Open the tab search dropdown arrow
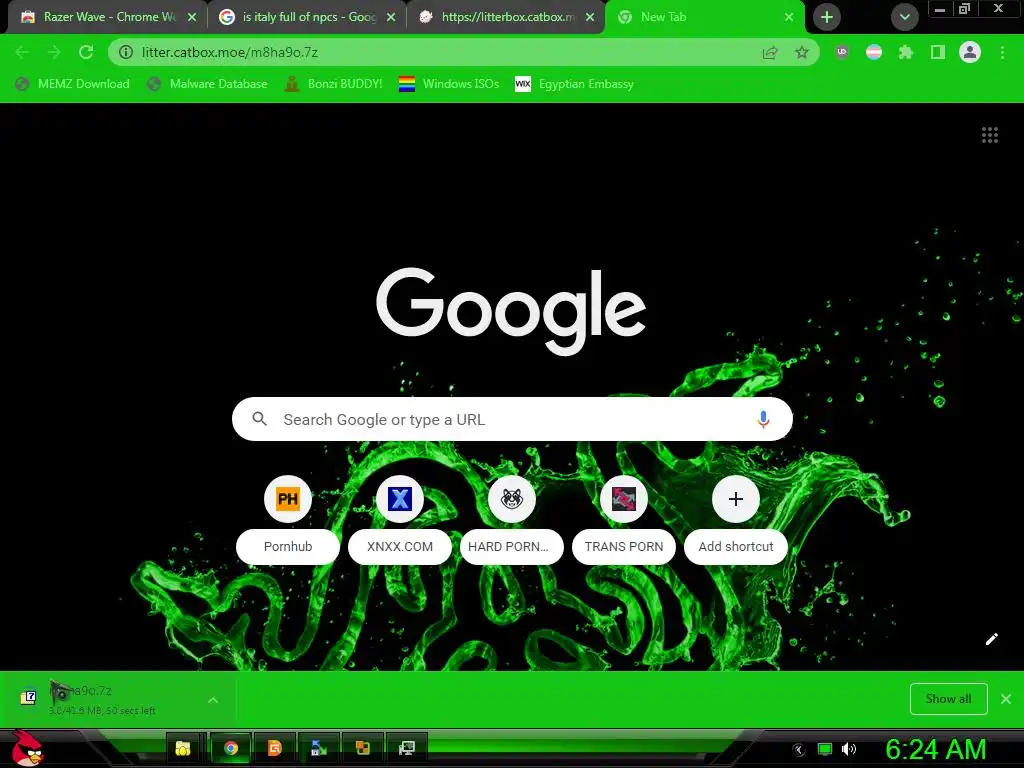Viewport: 1024px width, 768px height. click(904, 17)
